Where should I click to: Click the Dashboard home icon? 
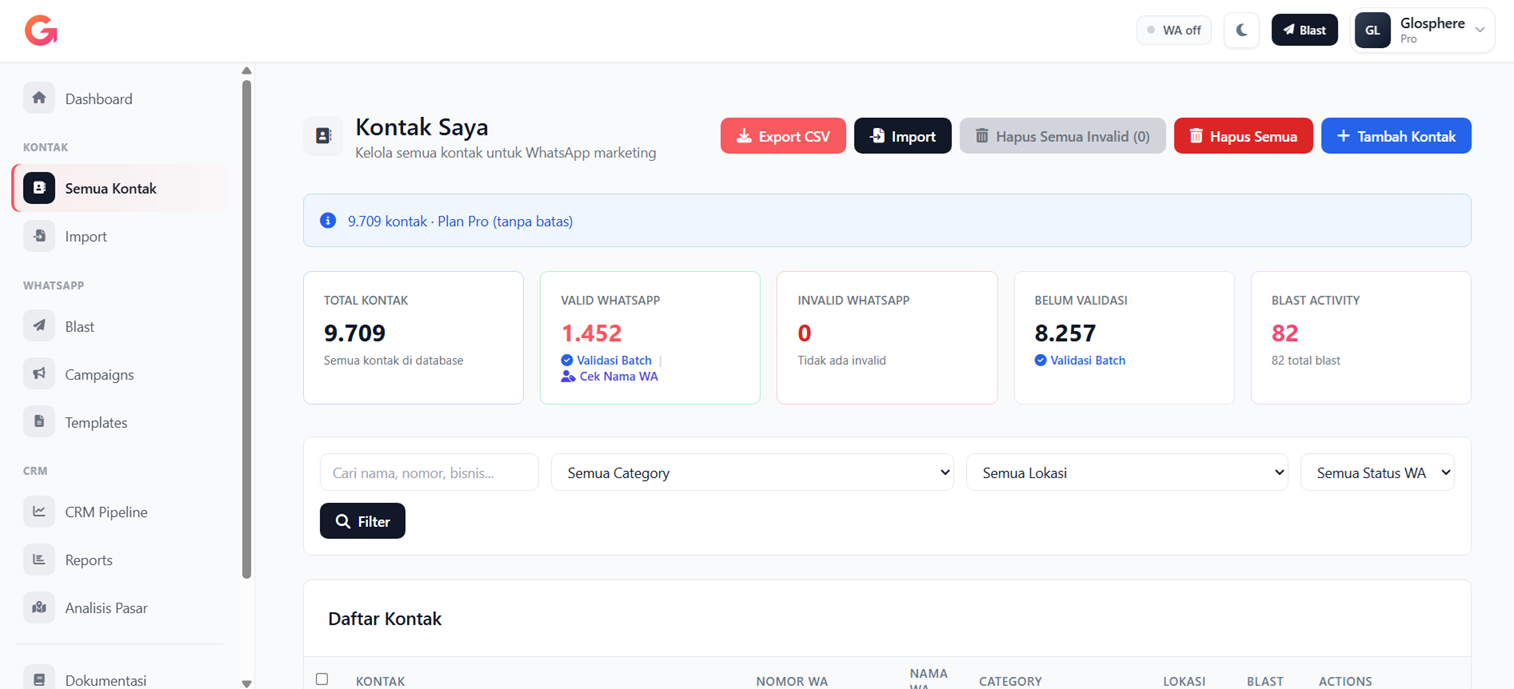pyautogui.click(x=39, y=98)
